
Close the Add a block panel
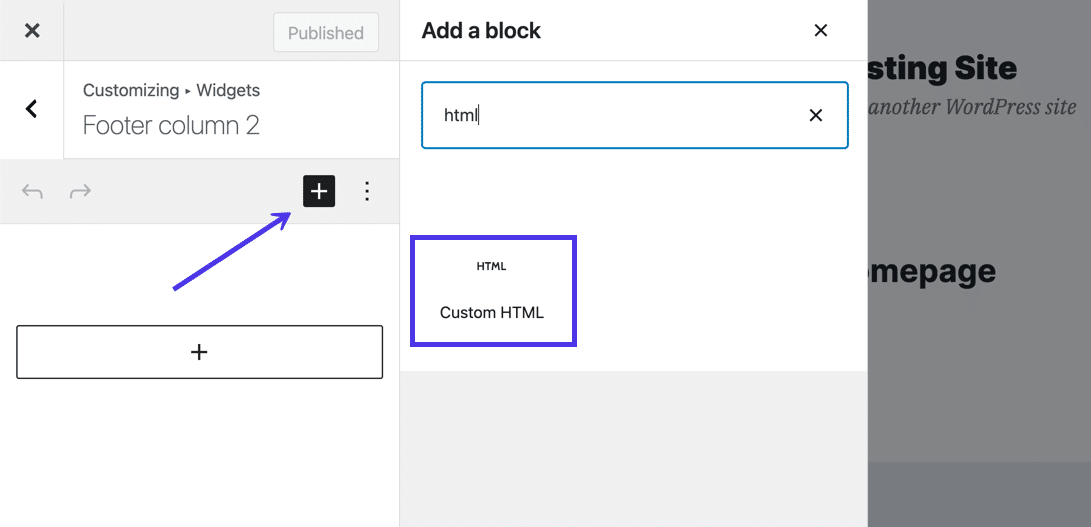(x=821, y=31)
